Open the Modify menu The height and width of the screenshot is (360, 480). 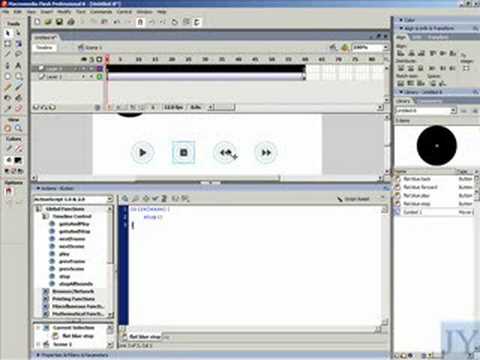[x=64, y=12]
